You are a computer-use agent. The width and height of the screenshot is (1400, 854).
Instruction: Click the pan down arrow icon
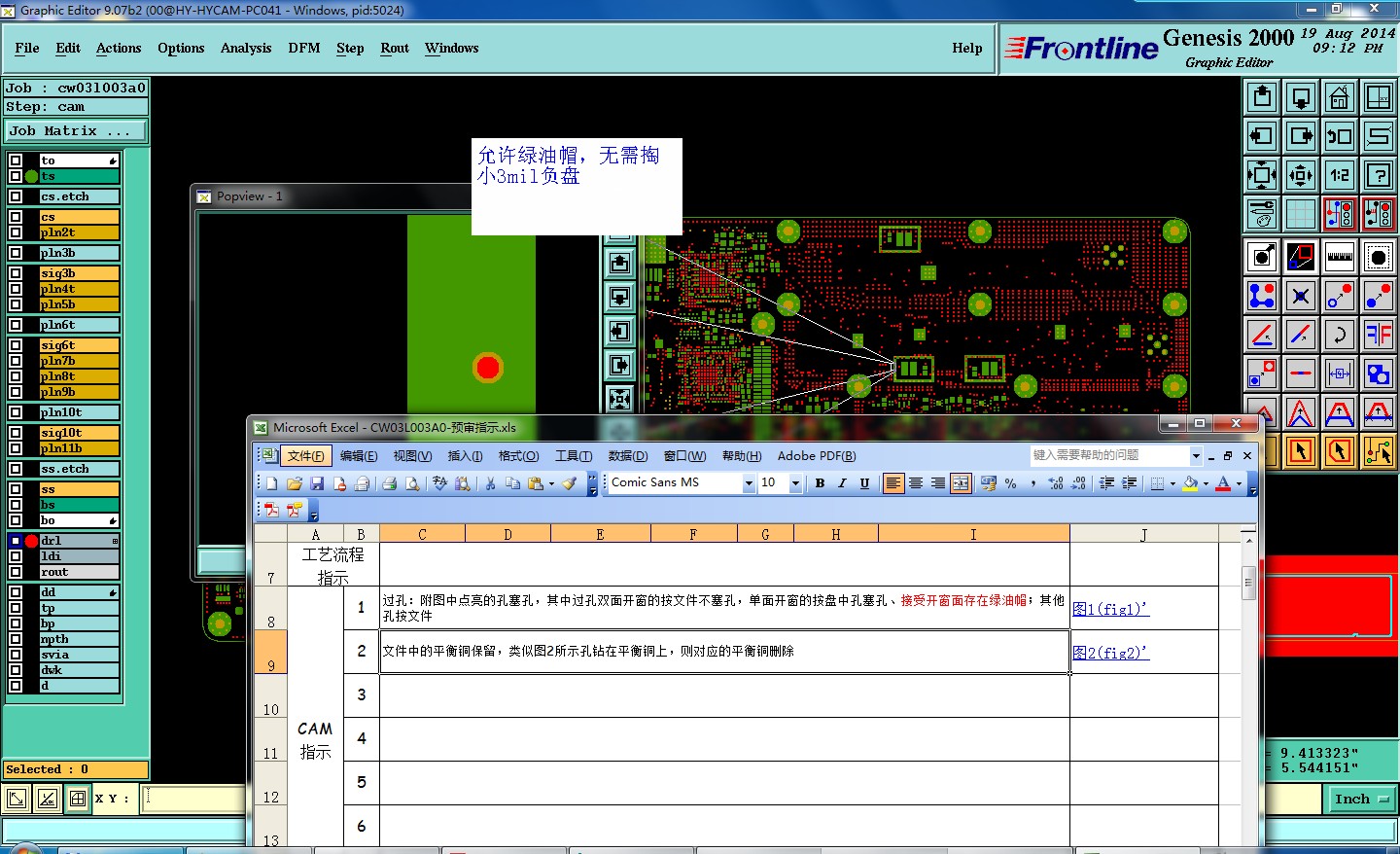1301,97
